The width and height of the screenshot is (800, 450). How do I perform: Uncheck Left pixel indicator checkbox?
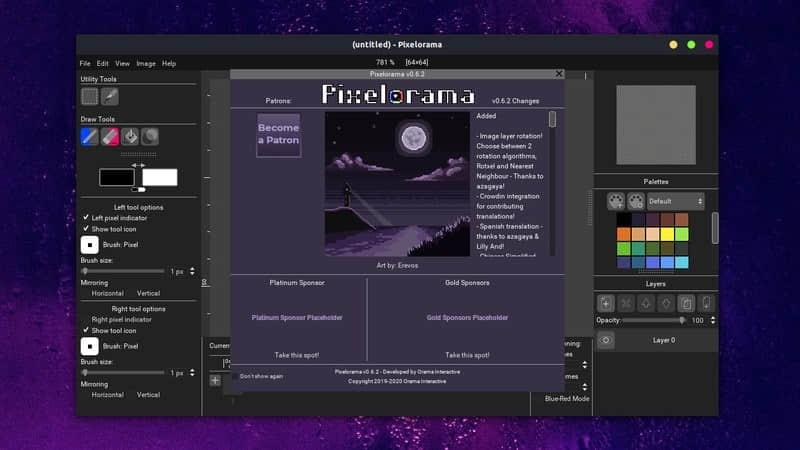[85, 217]
